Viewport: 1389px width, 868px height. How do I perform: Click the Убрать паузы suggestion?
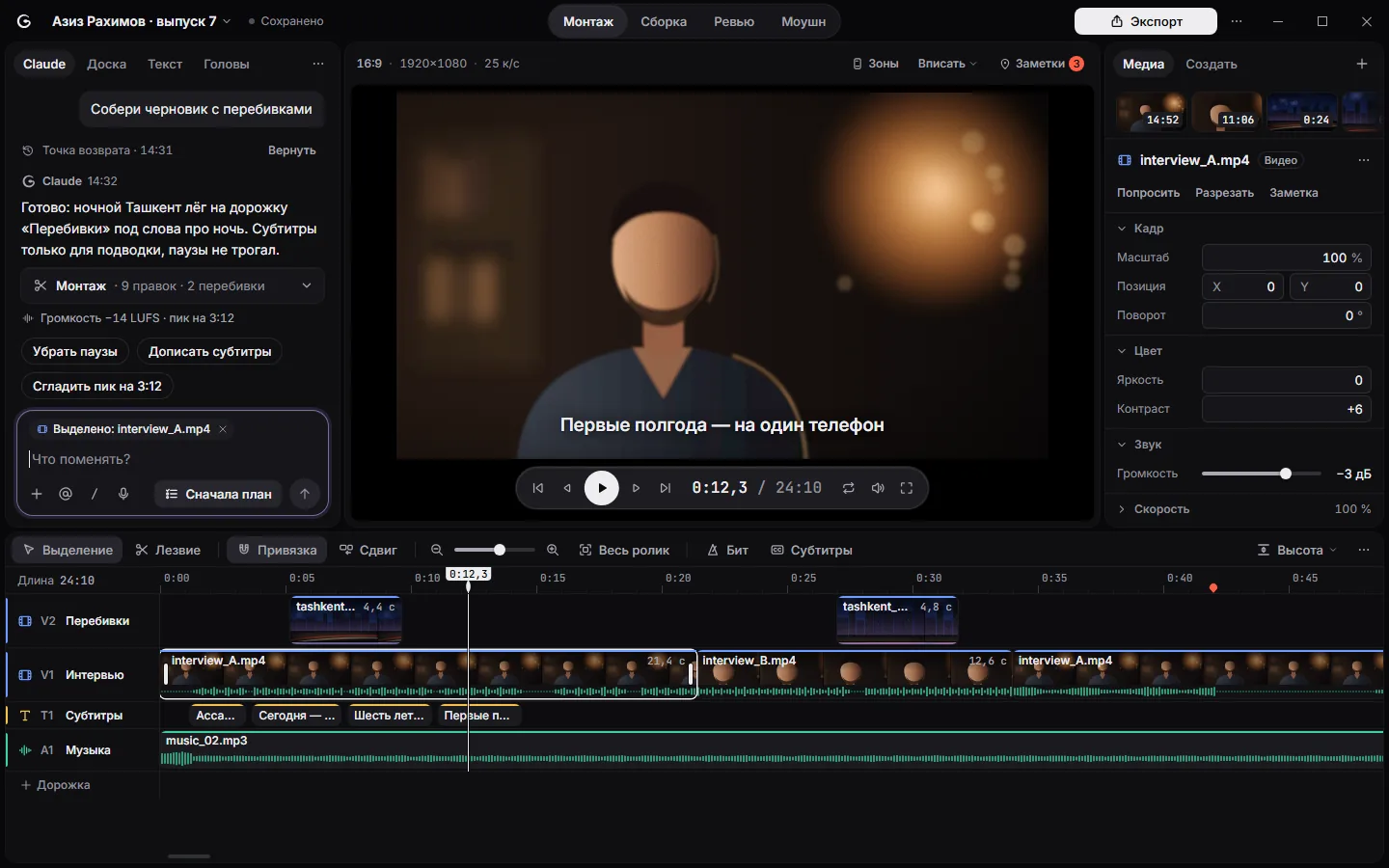click(75, 351)
